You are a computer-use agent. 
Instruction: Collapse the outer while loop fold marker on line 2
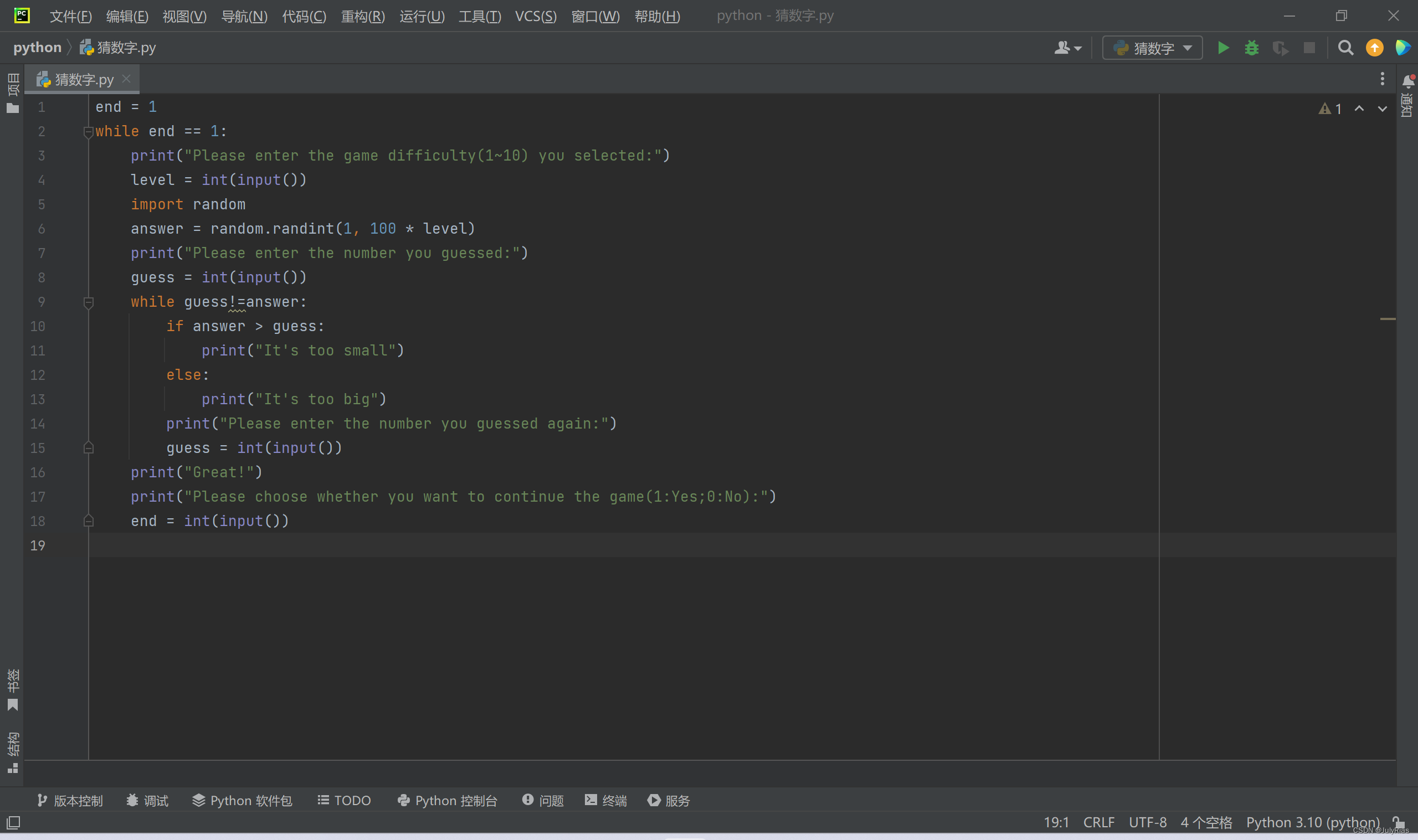tap(88, 132)
